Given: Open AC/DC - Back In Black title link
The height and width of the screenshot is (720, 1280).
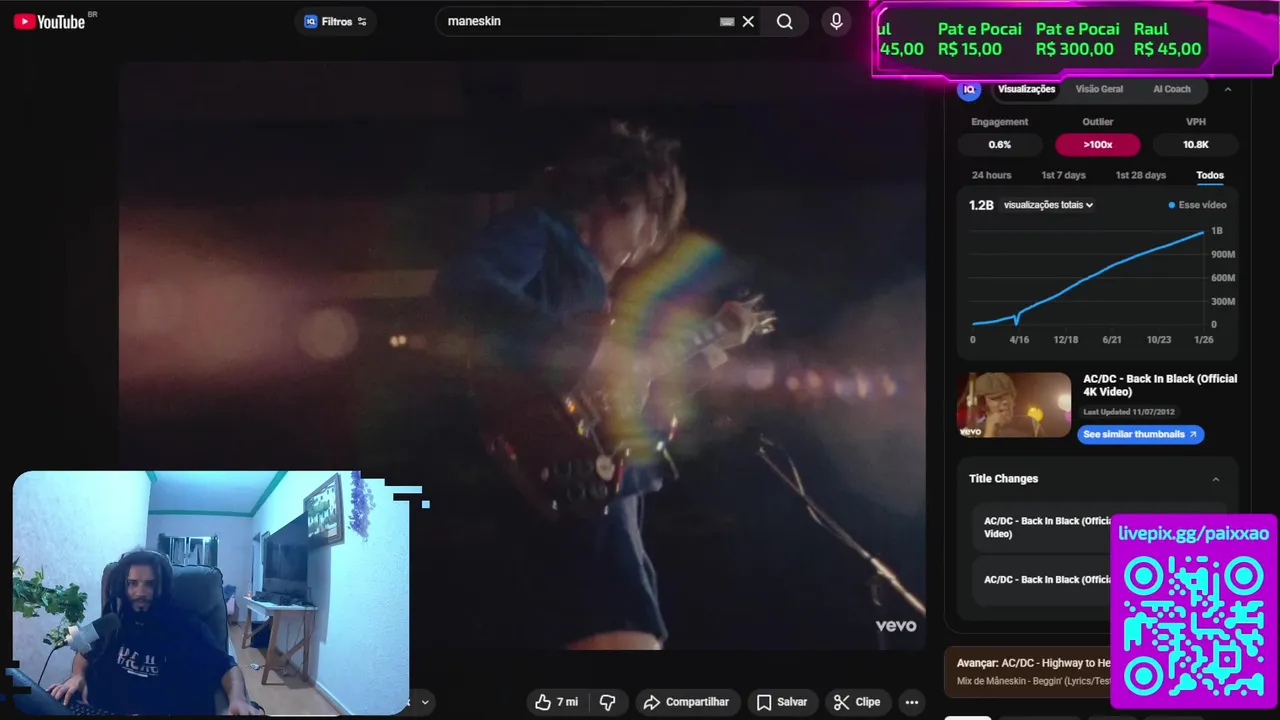Looking at the screenshot, I should pyautogui.click(x=1160, y=385).
